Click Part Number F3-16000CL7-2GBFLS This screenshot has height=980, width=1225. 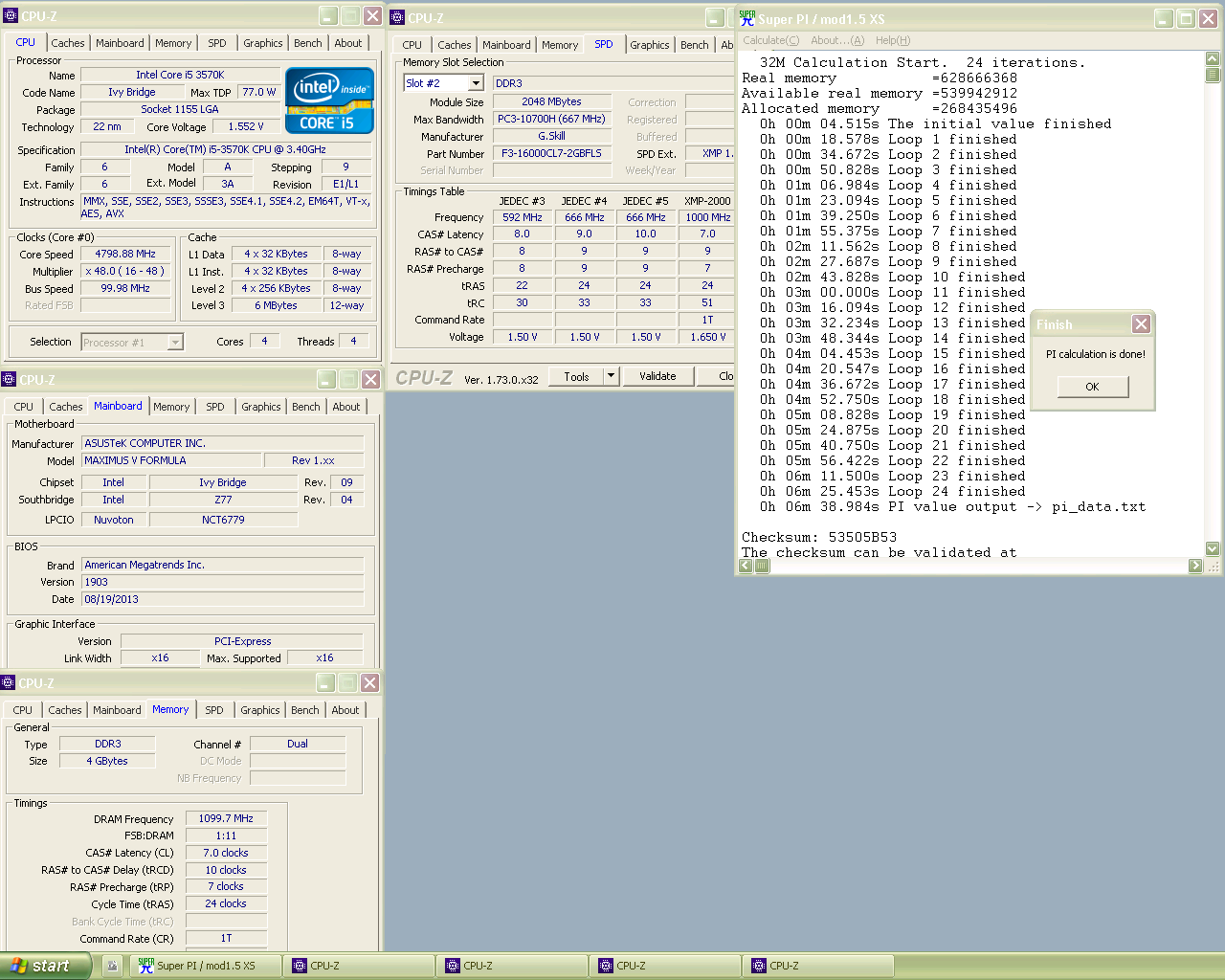(x=552, y=153)
